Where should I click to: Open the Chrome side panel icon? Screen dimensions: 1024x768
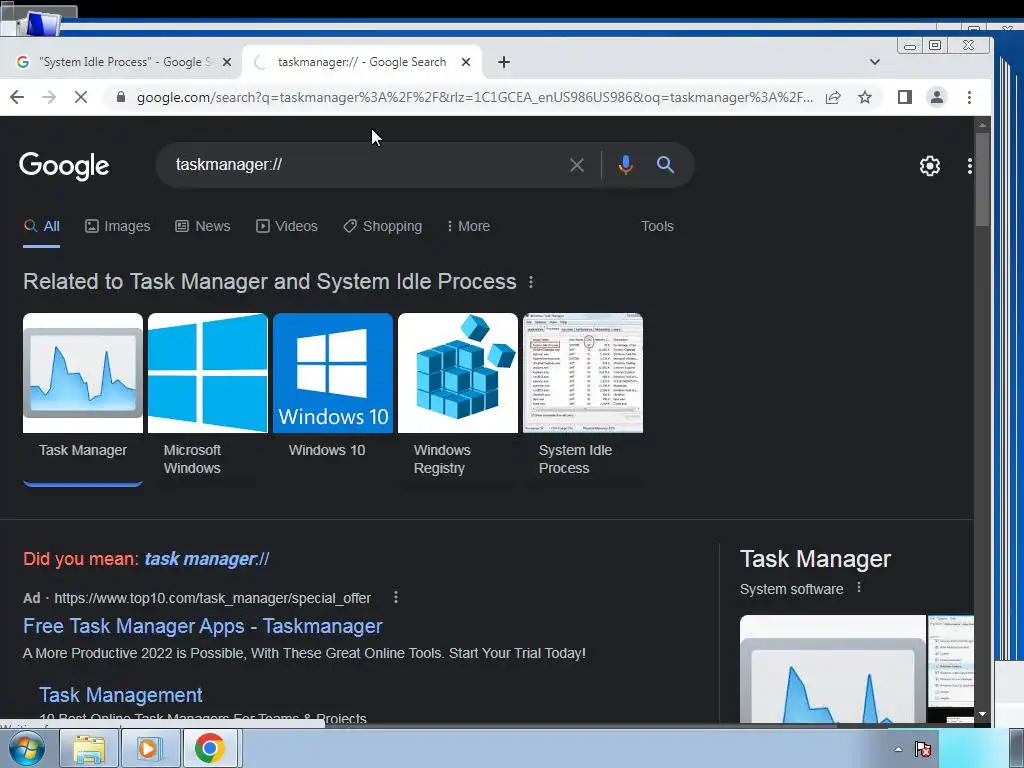(904, 97)
